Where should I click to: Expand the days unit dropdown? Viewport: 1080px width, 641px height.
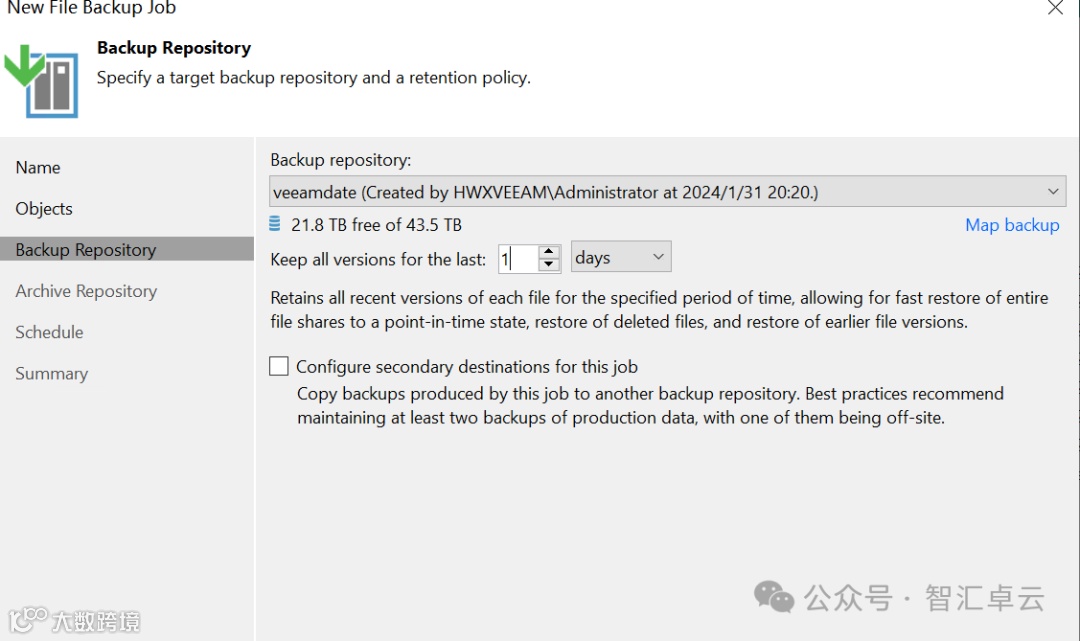(x=621, y=258)
